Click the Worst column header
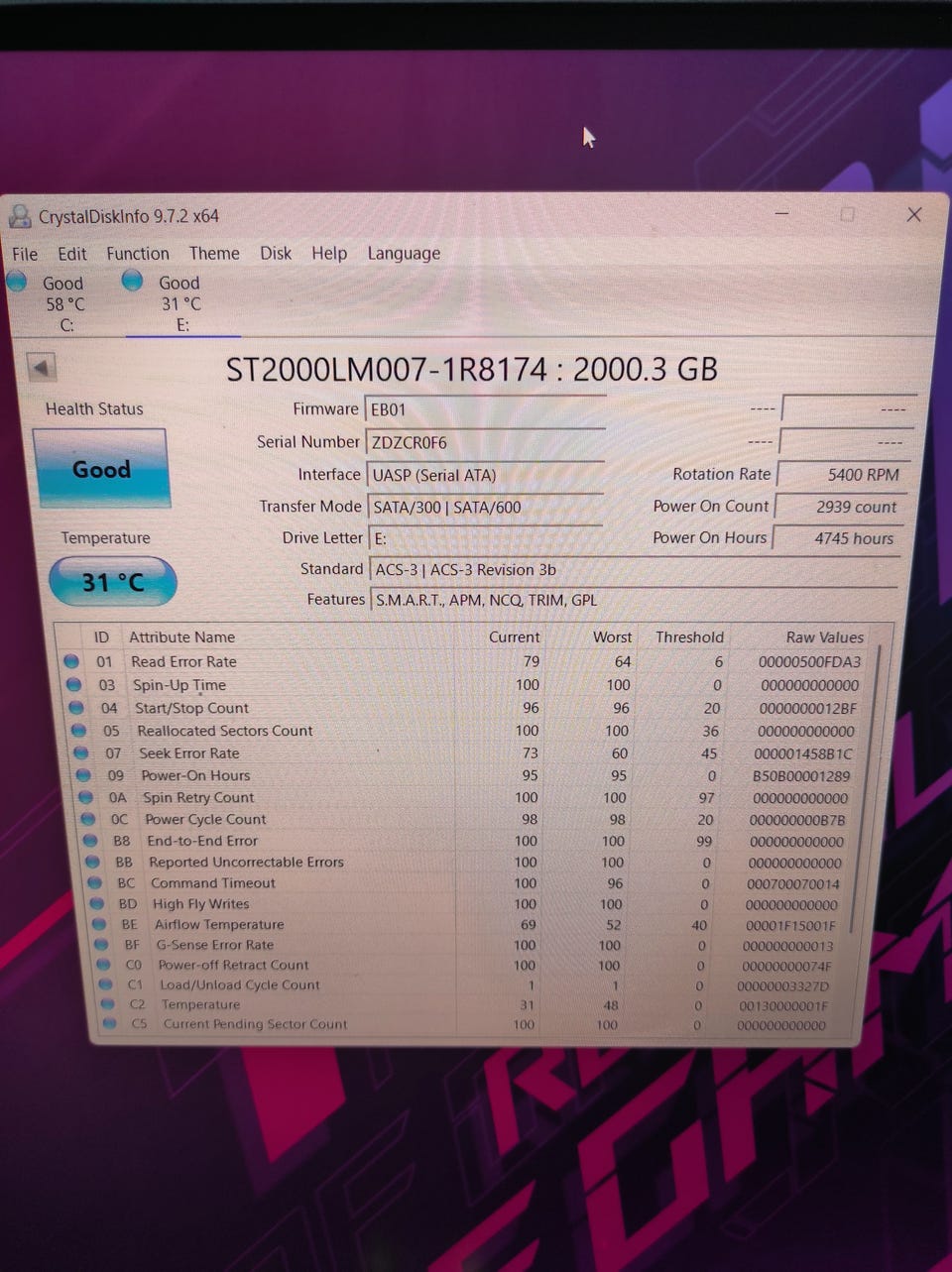The height and width of the screenshot is (1272, 952). tap(612, 637)
